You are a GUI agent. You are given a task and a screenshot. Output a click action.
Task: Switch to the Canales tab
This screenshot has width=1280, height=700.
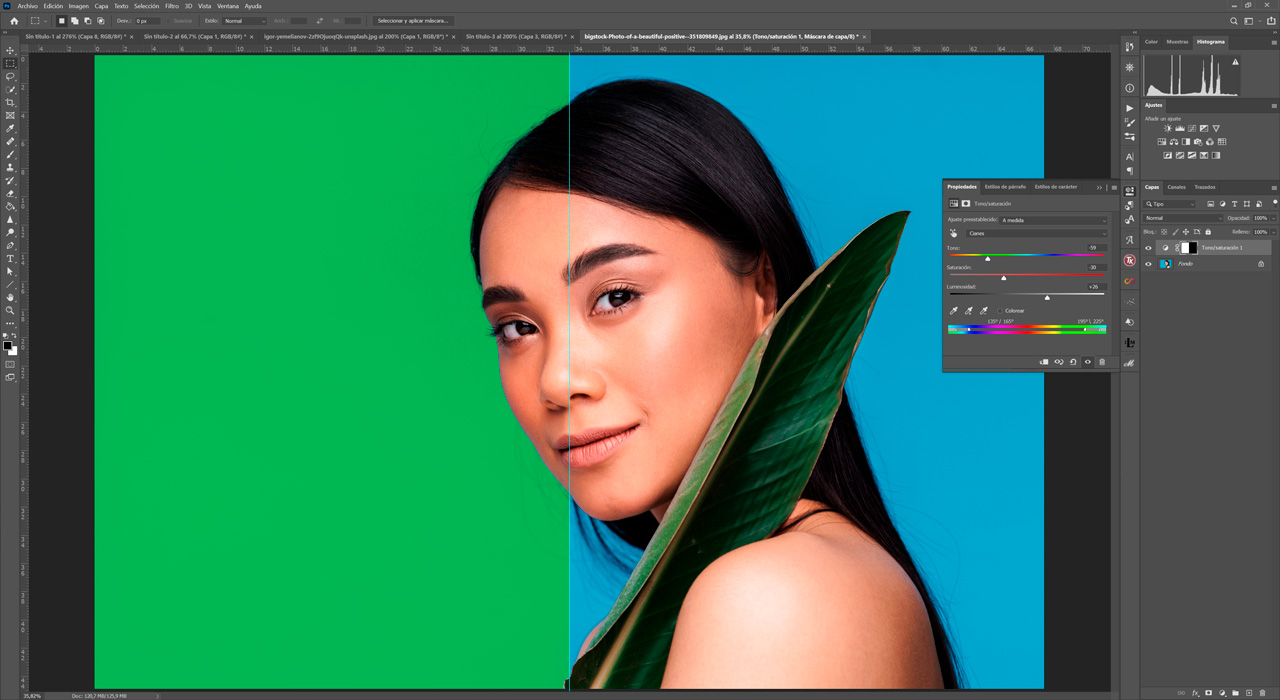[x=1176, y=187]
